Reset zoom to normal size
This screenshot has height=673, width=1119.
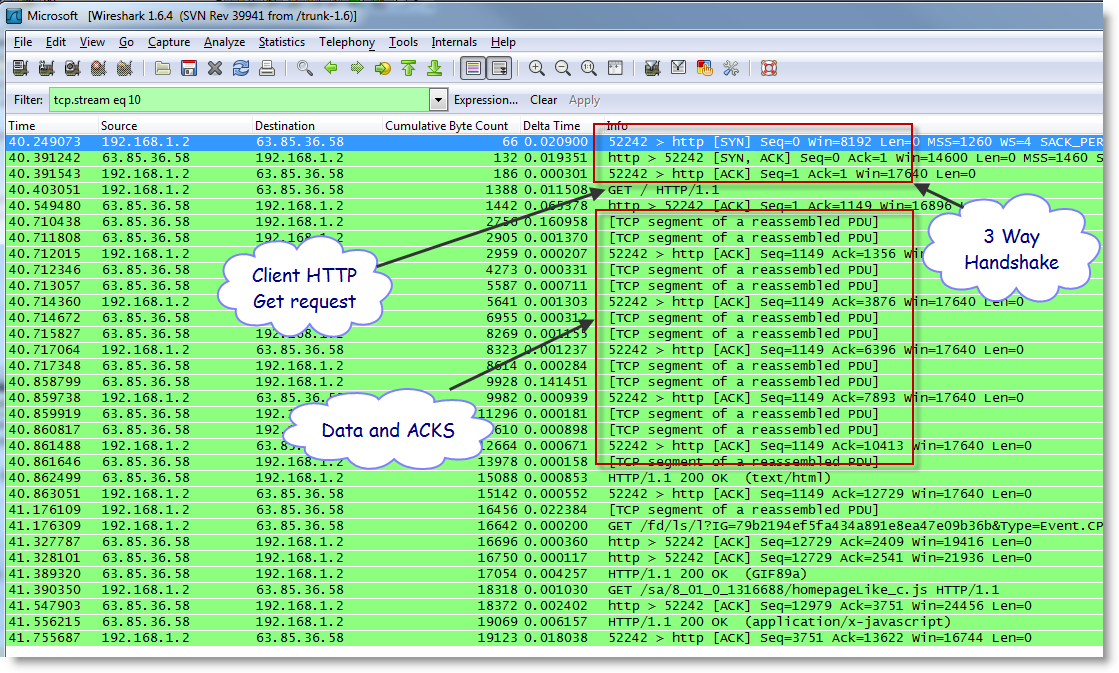tap(589, 69)
